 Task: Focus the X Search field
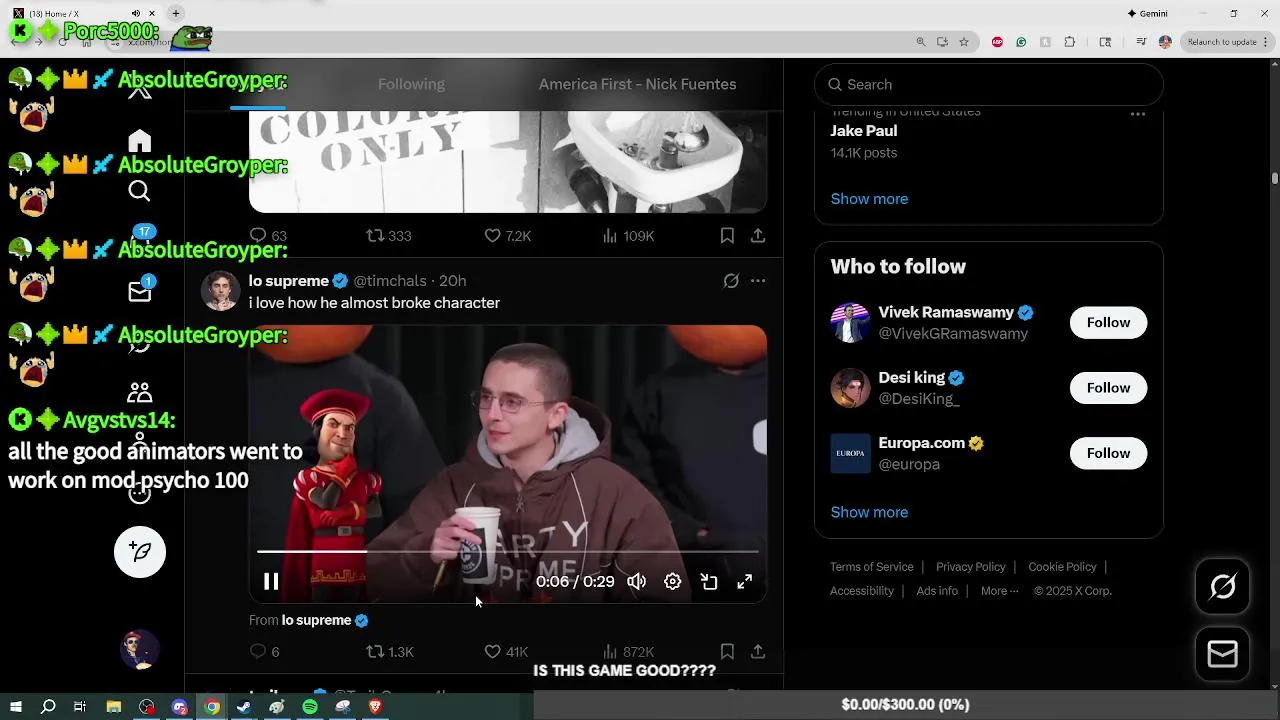coord(989,85)
